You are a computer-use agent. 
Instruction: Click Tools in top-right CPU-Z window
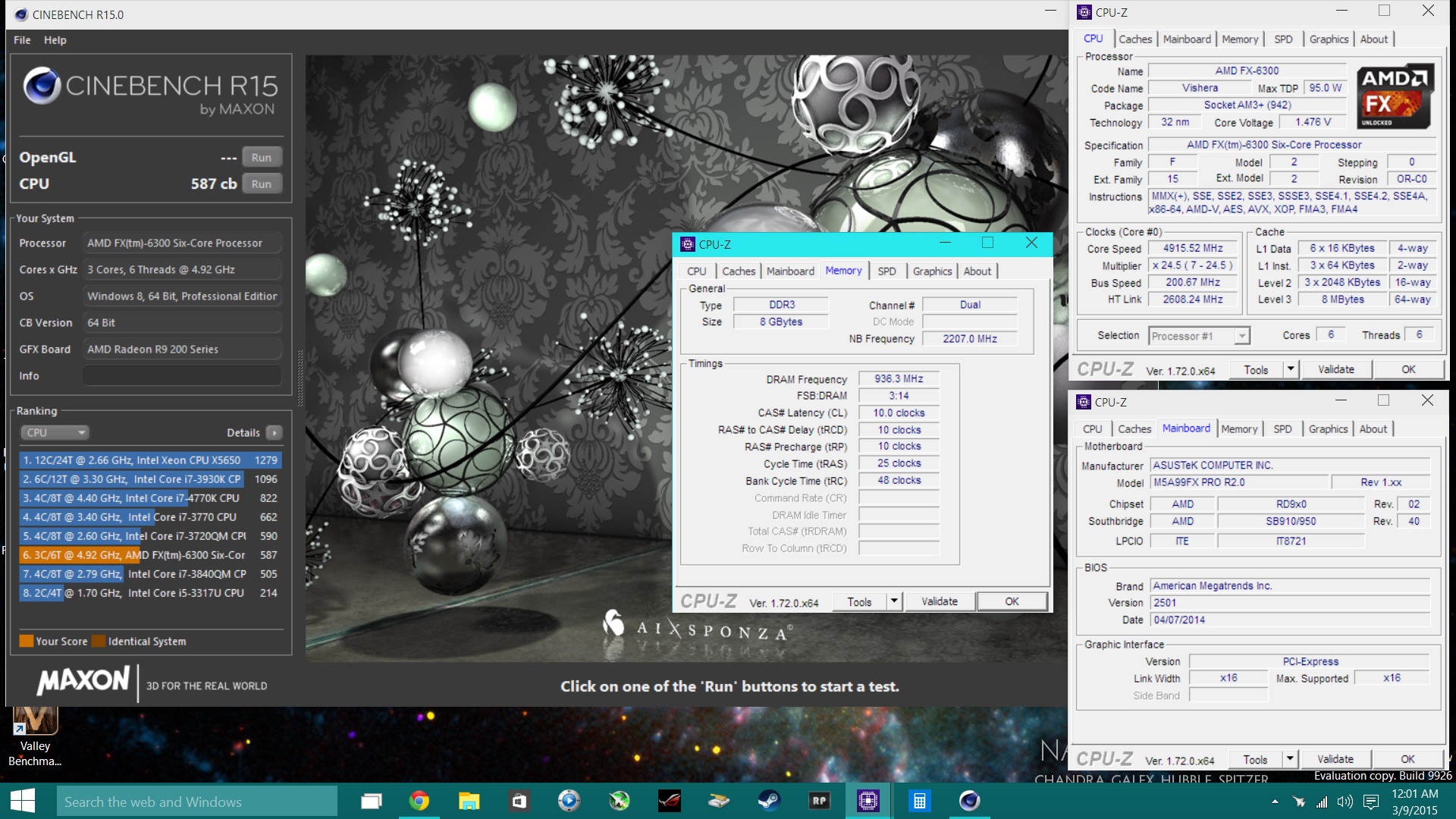[1256, 370]
